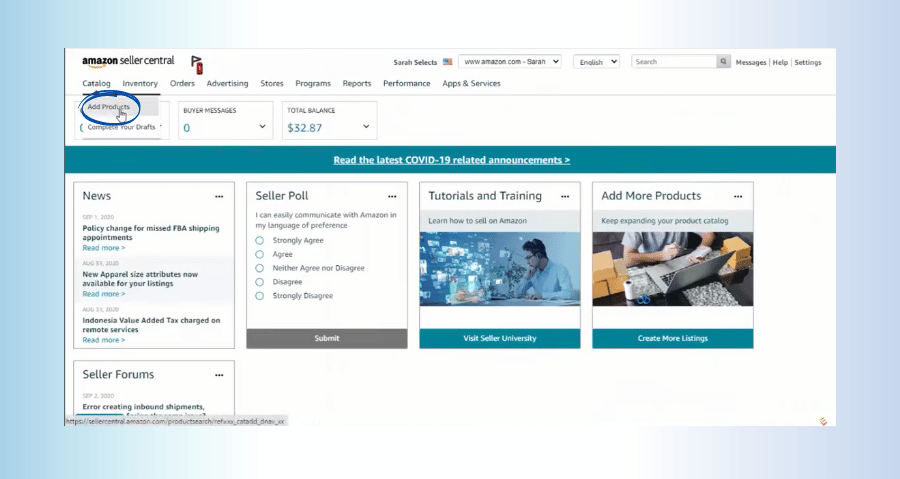Screen dimensions: 900x479
Task: Submit the Seller Poll answer
Action: coord(327,338)
